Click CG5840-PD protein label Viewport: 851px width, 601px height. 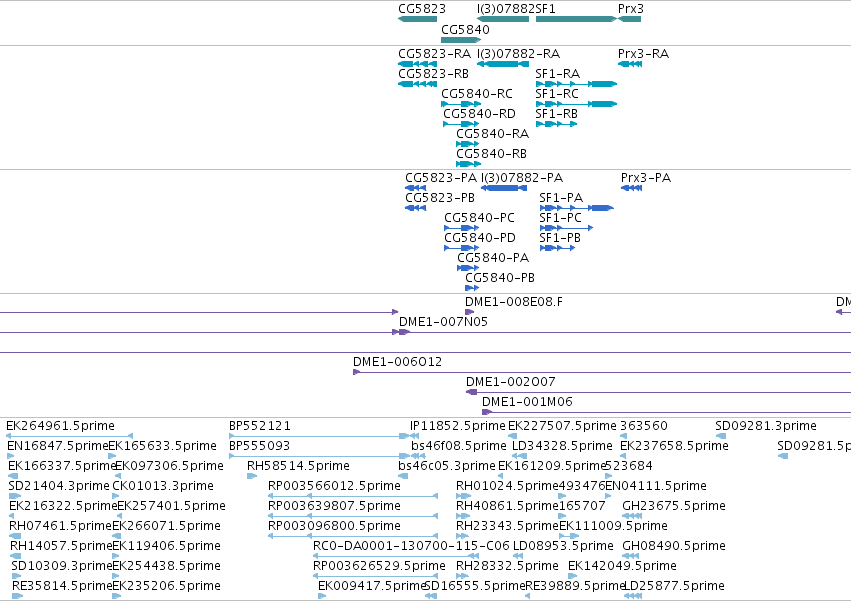[x=480, y=238]
